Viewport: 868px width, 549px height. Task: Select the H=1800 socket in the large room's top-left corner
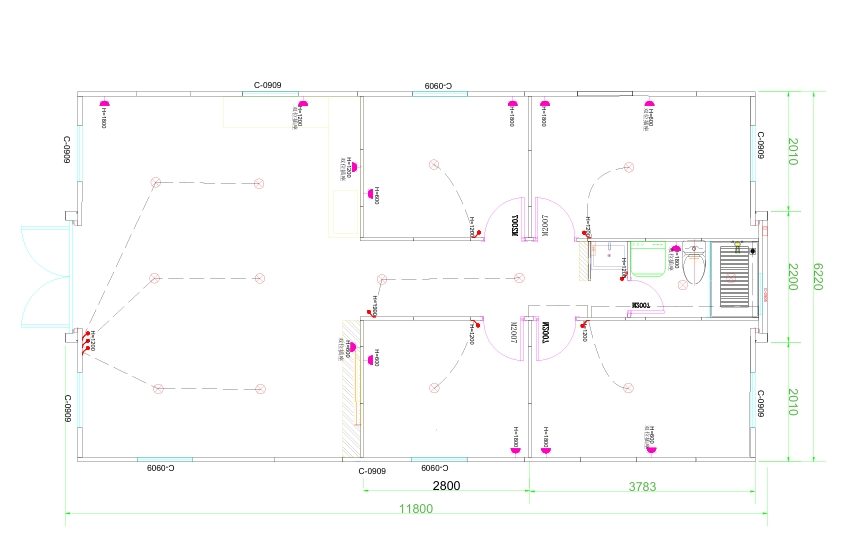[104, 103]
